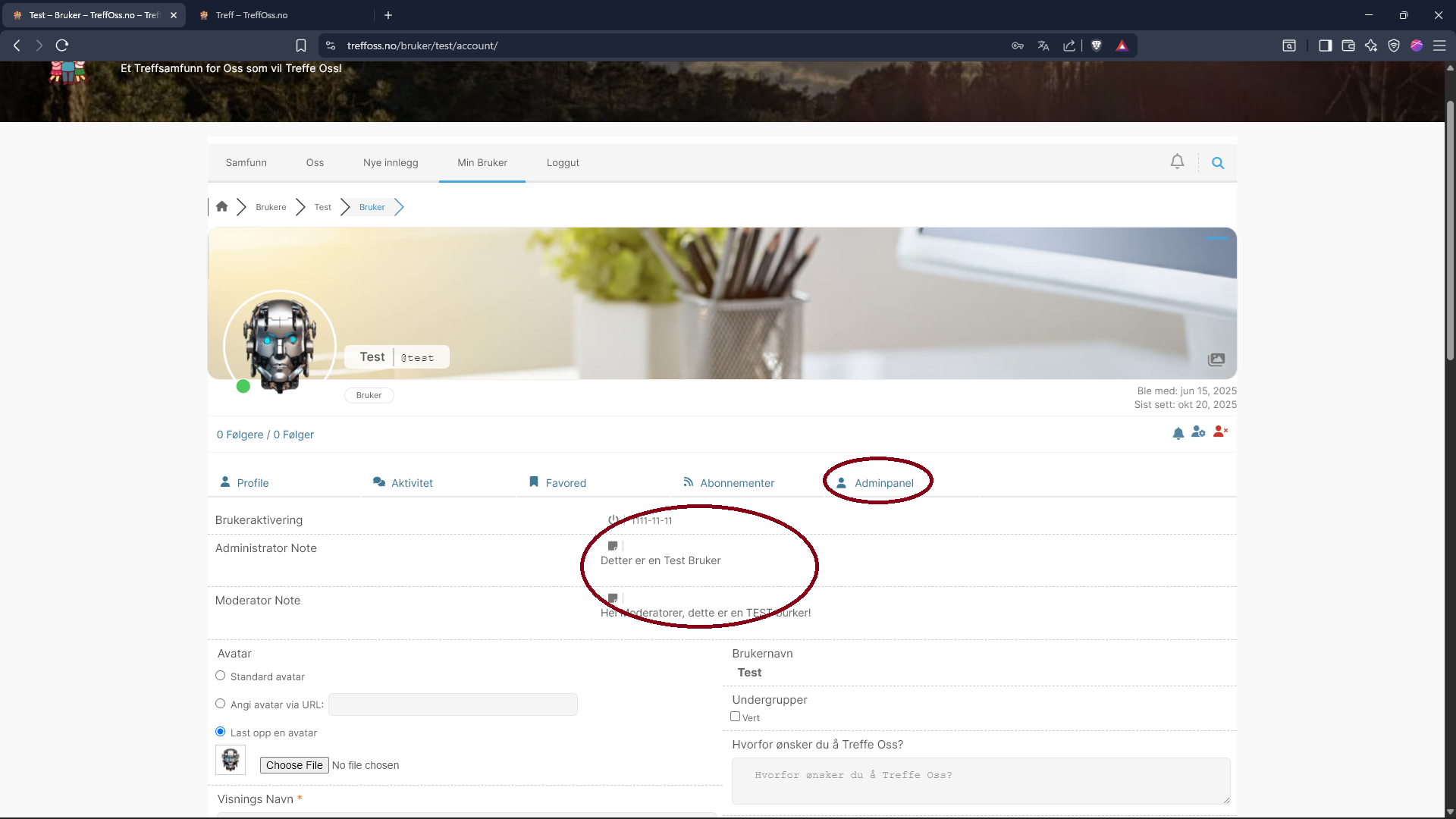Open Nye innlegg menu item
1456x819 pixels.
tap(391, 162)
